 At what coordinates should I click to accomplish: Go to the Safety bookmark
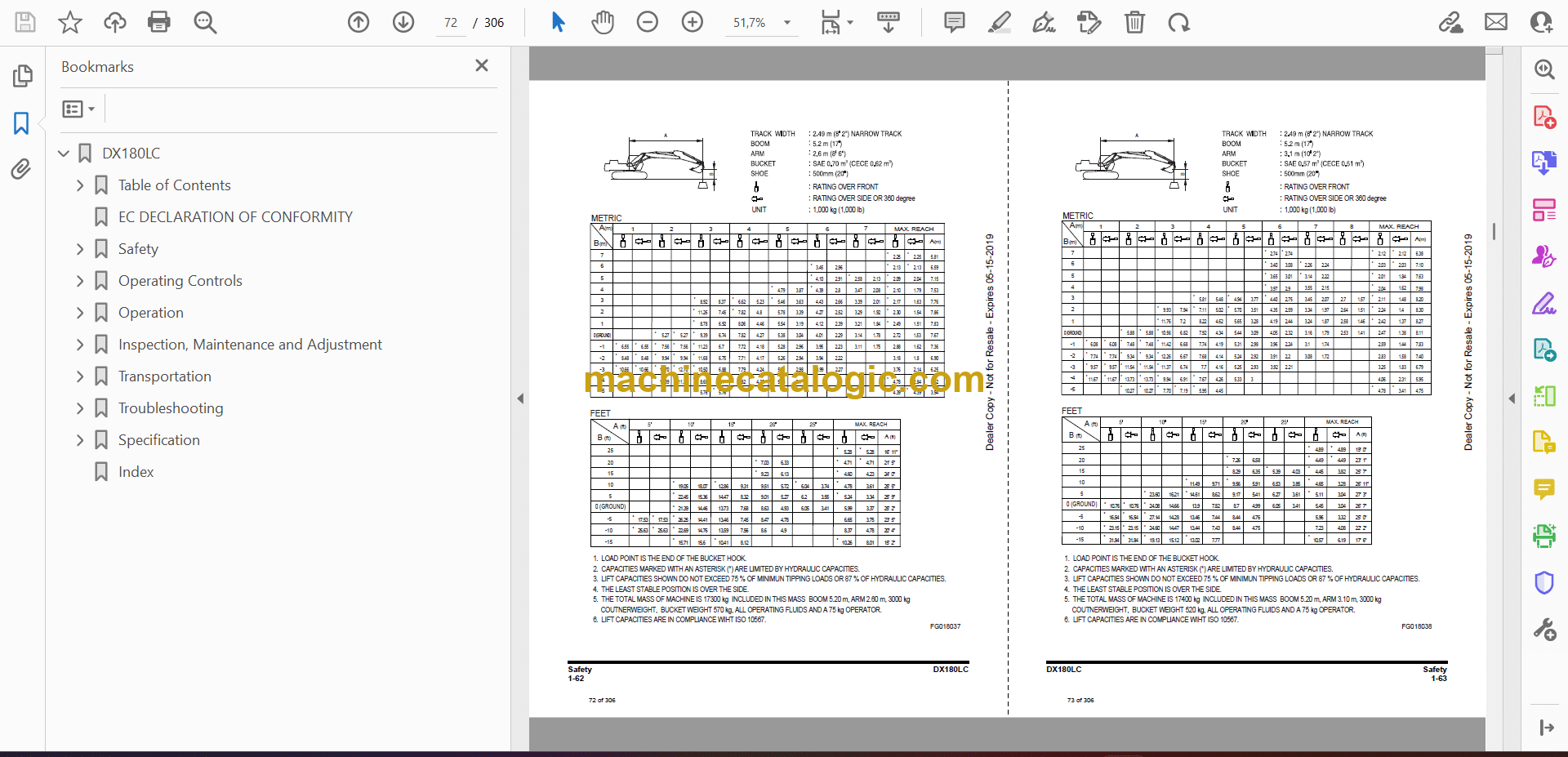tap(138, 249)
